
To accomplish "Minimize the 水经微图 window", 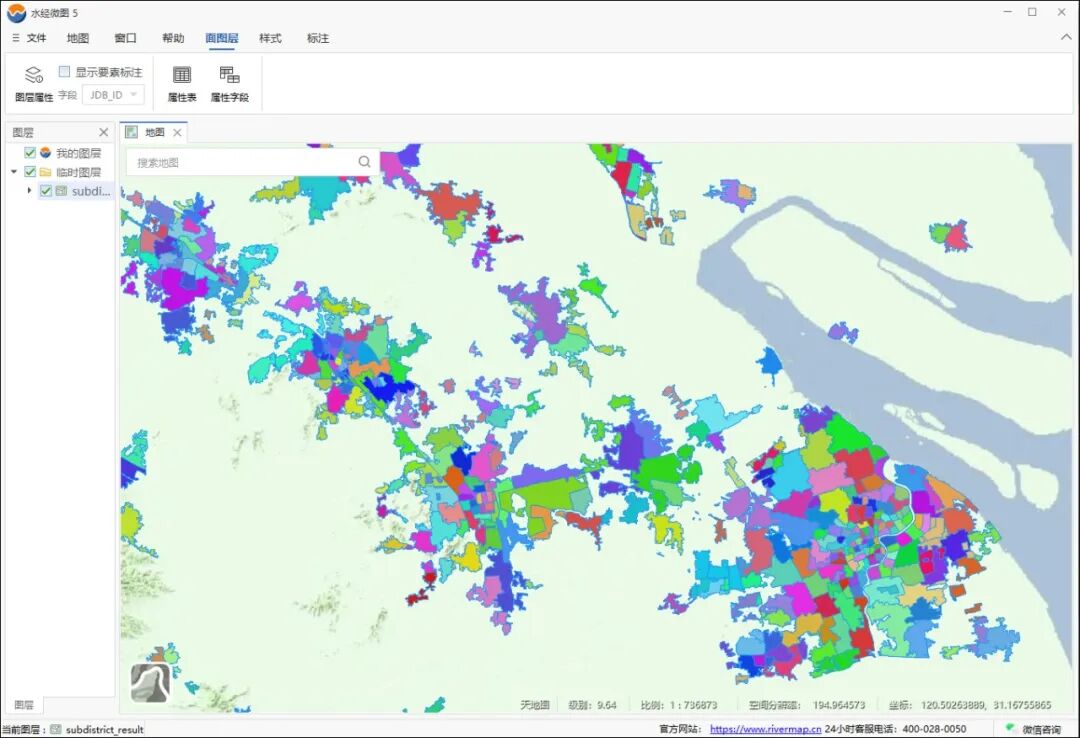I will coord(1008,12).
